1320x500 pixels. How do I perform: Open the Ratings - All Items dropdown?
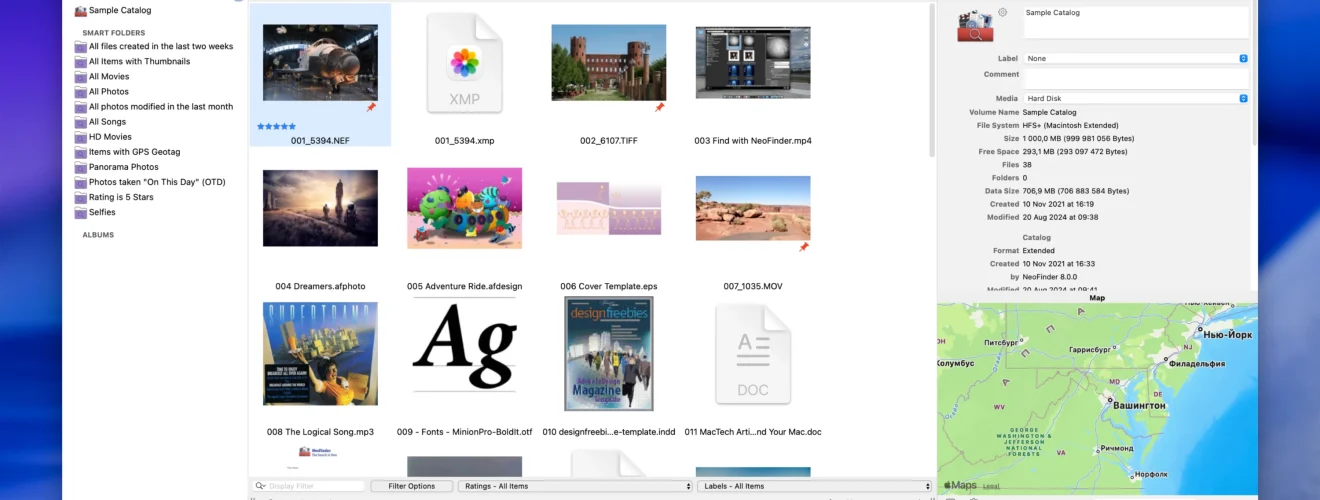coord(575,486)
